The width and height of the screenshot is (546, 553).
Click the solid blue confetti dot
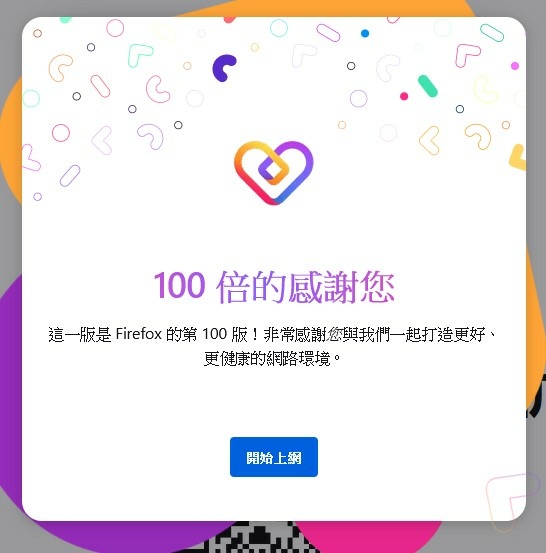coord(365,34)
